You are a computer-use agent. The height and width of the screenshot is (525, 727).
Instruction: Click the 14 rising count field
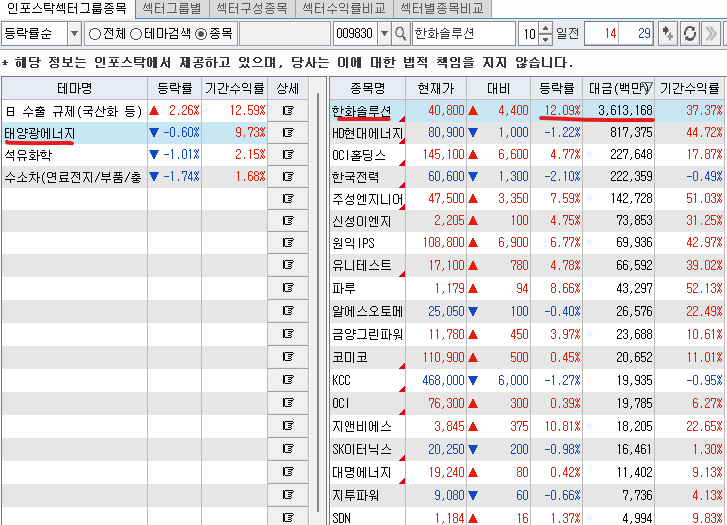(x=602, y=33)
